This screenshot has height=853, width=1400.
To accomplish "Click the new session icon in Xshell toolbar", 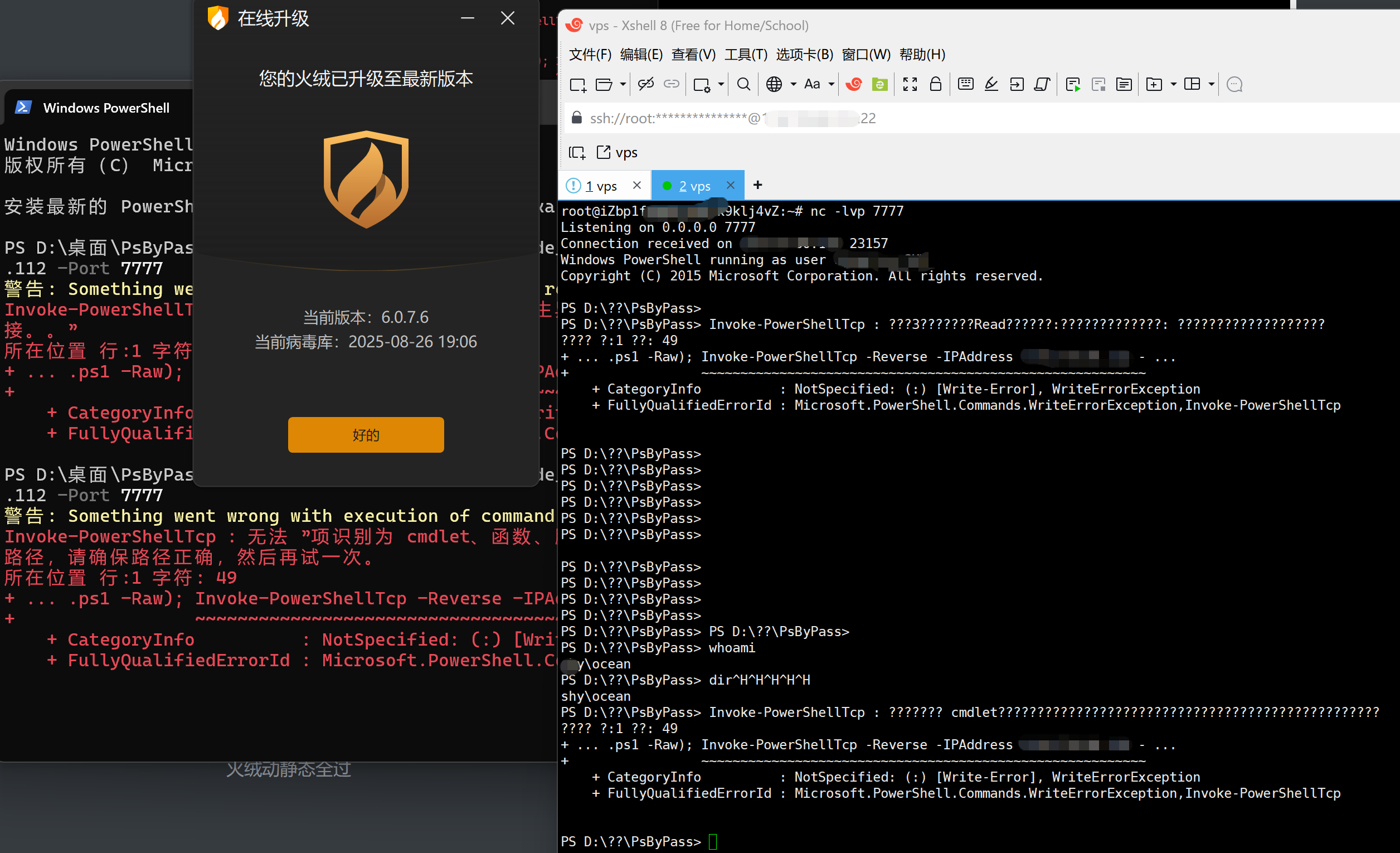I will (577, 85).
